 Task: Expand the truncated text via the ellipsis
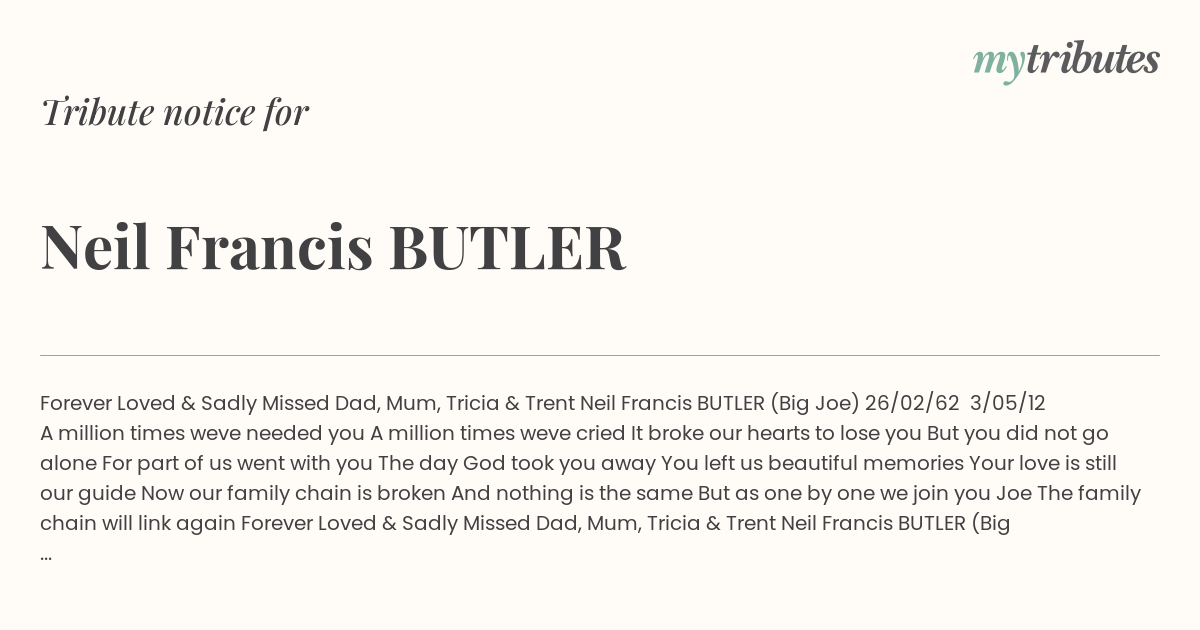point(46,553)
